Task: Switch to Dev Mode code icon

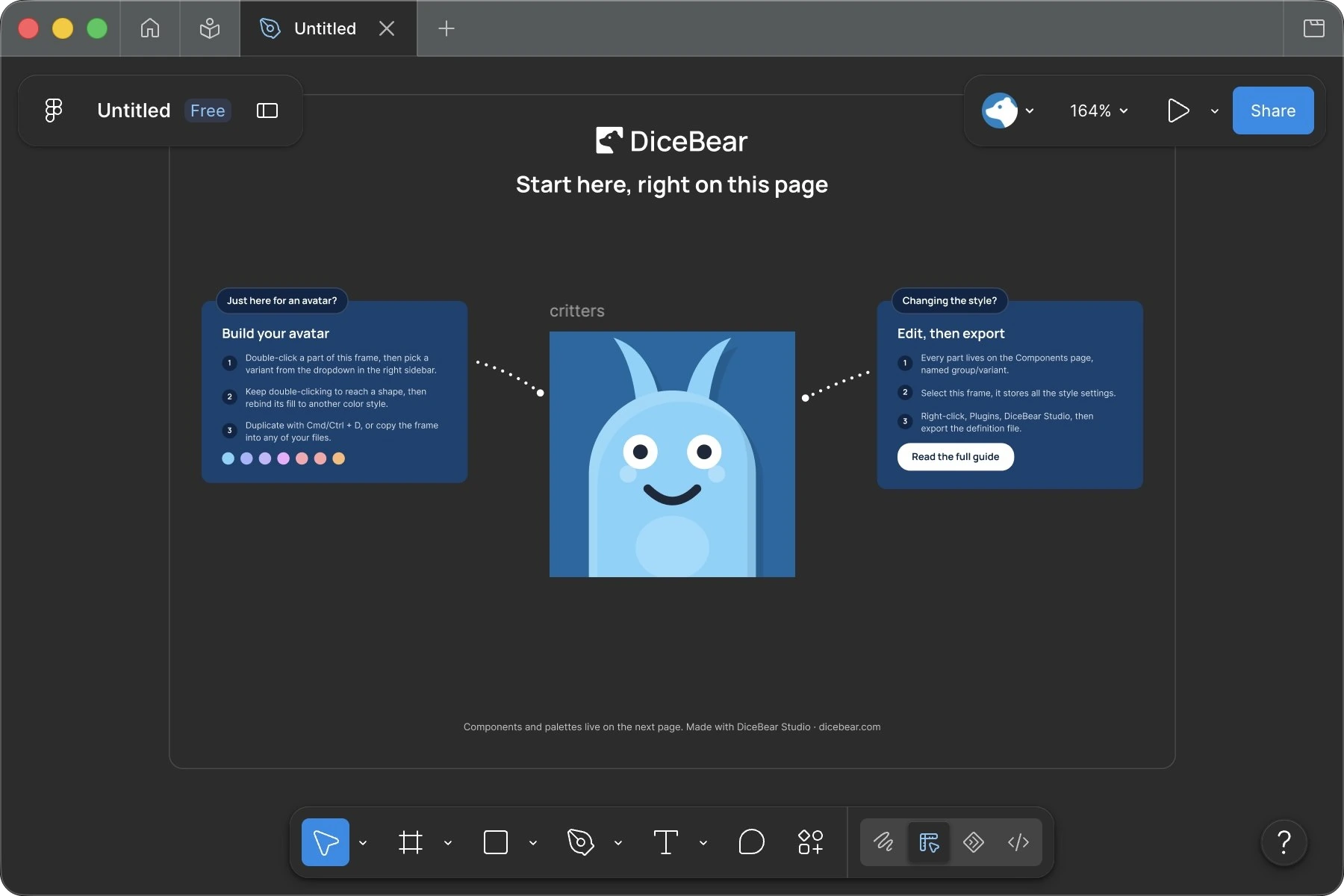Action: click(1018, 842)
